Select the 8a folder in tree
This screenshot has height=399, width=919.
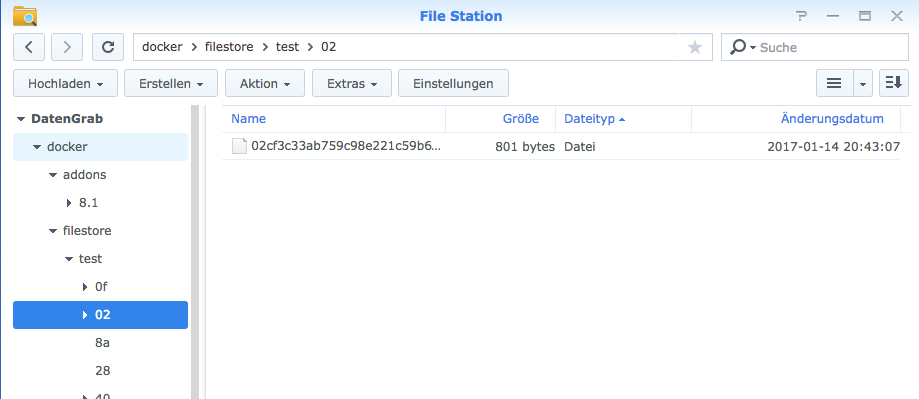click(102, 343)
